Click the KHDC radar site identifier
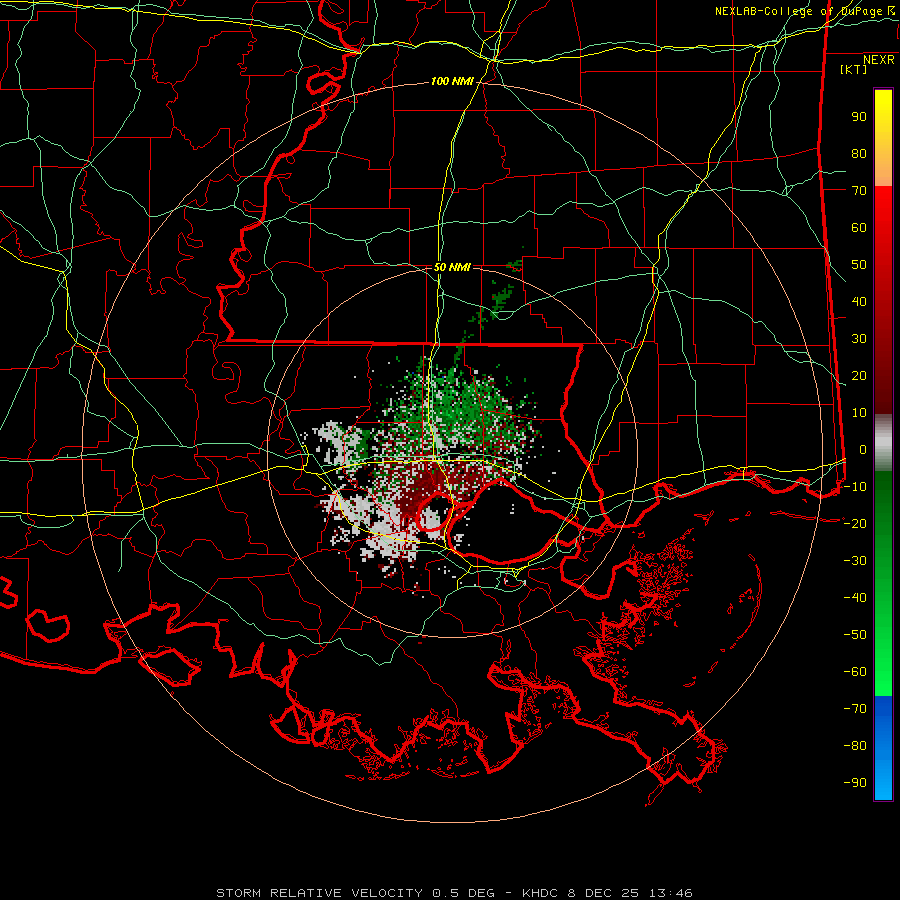The image size is (900, 900). pos(540,893)
